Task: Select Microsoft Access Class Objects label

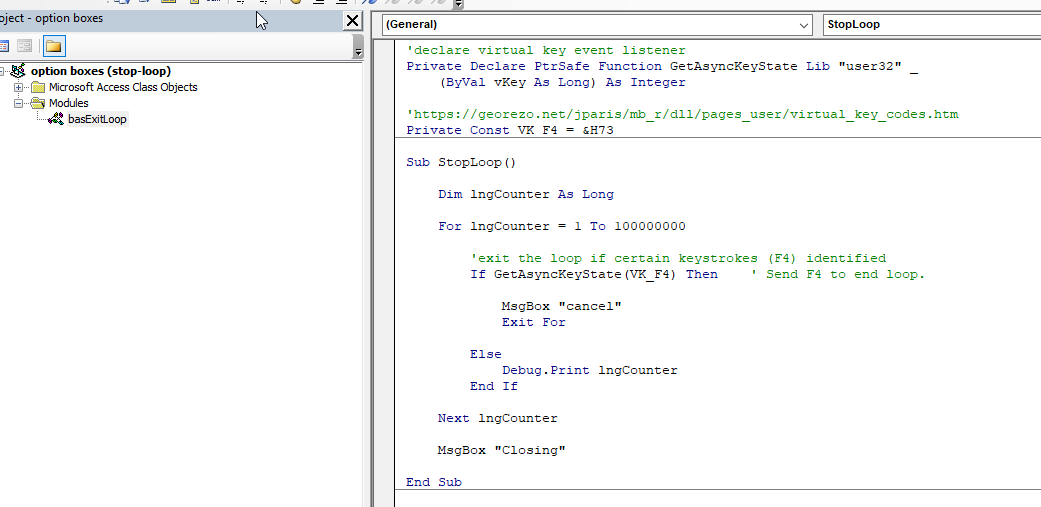Action: [123, 87]
